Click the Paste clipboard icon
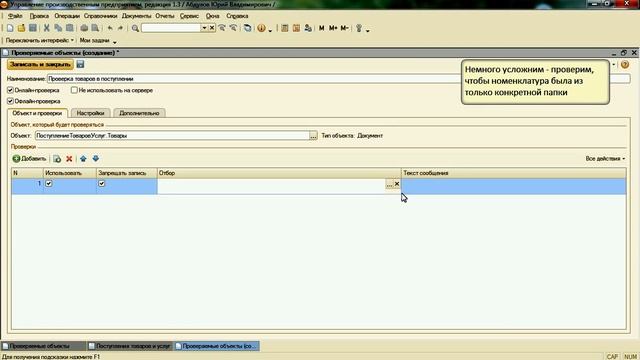640x360 pixels. (x=70, y=28)
